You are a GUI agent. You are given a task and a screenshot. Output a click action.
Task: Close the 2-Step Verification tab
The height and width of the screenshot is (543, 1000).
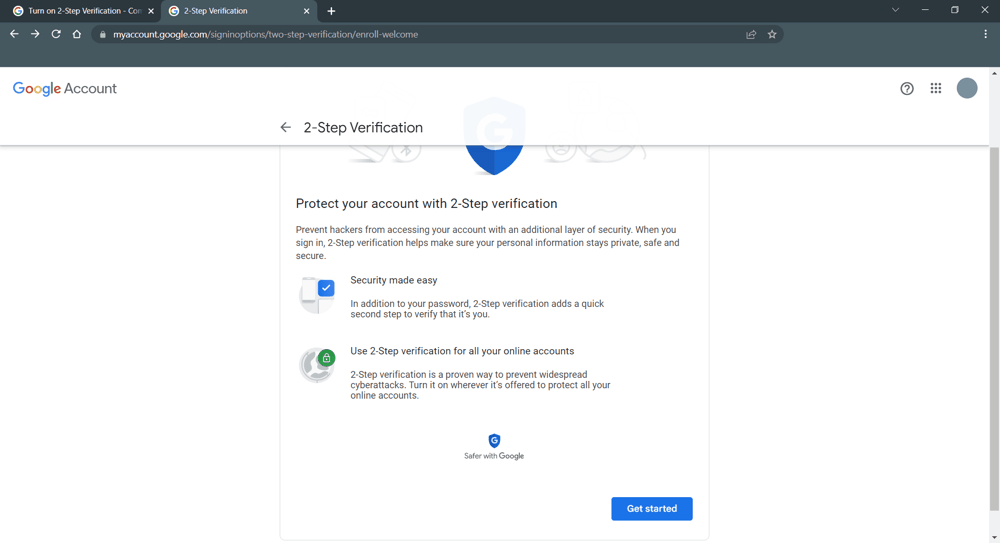coord(307,11)
